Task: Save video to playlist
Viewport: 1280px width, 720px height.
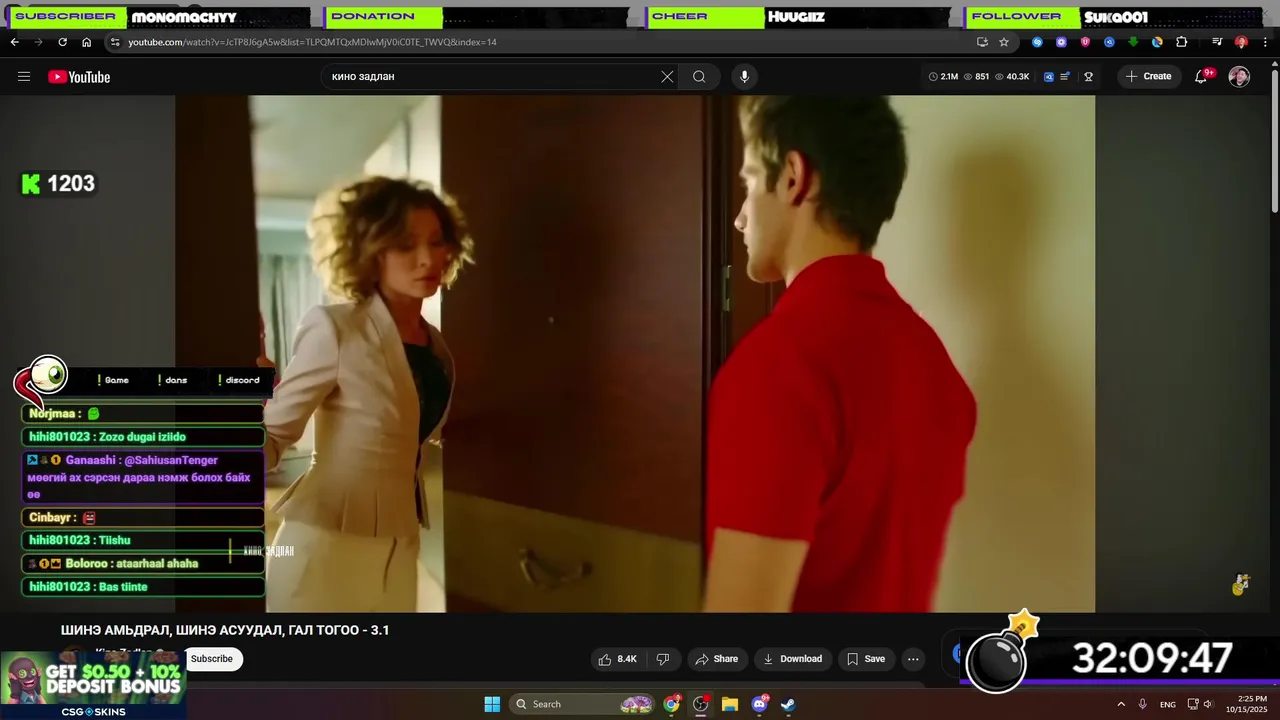Action: [866, 659]
